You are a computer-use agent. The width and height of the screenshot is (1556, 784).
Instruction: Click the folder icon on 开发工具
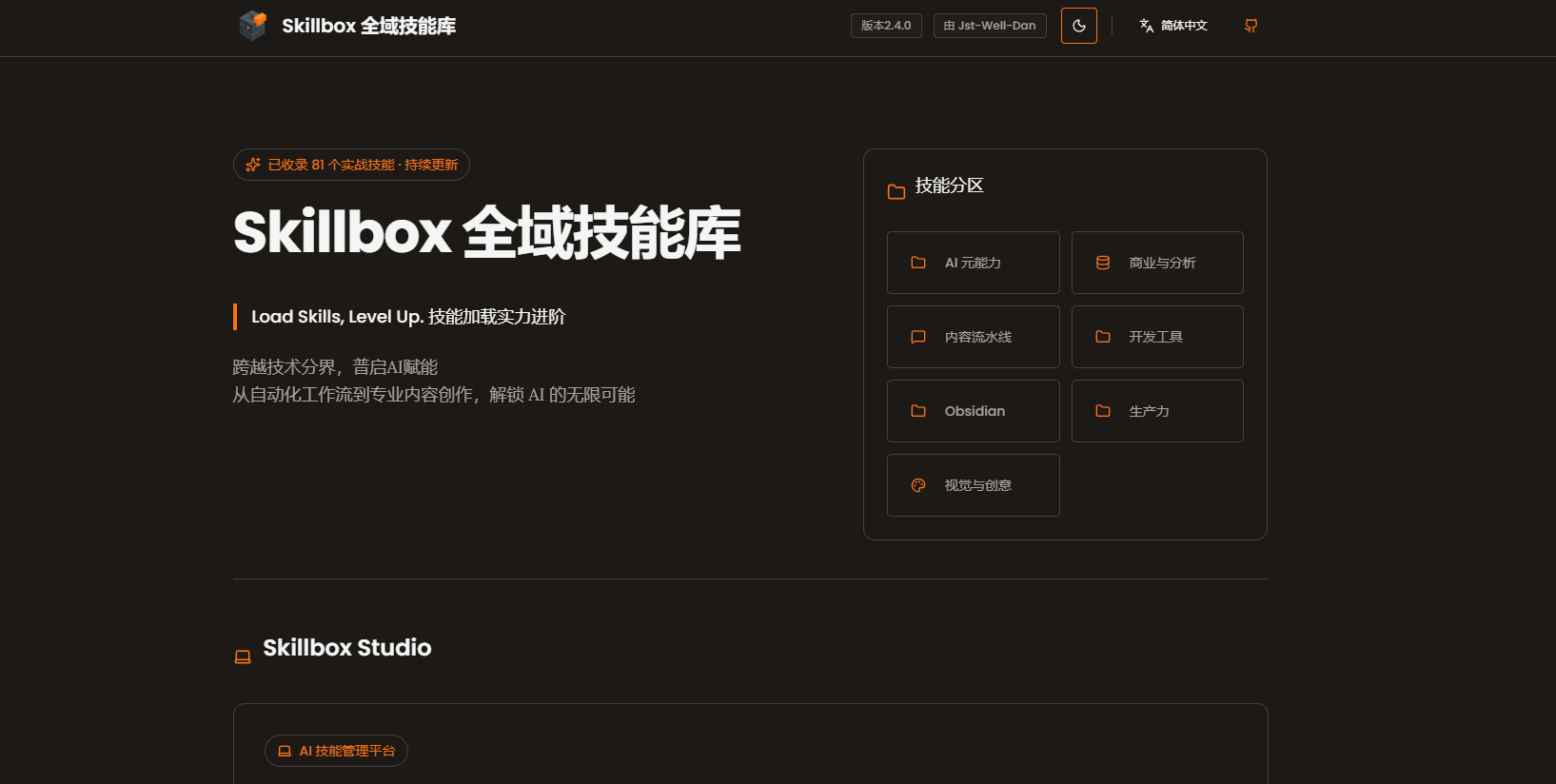[x=1103, y=337]
